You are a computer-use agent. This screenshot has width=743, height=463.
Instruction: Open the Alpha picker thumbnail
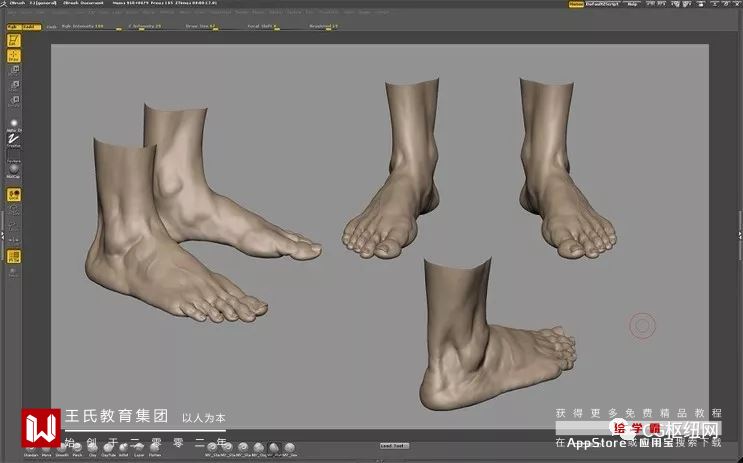[x=14, y=125]
